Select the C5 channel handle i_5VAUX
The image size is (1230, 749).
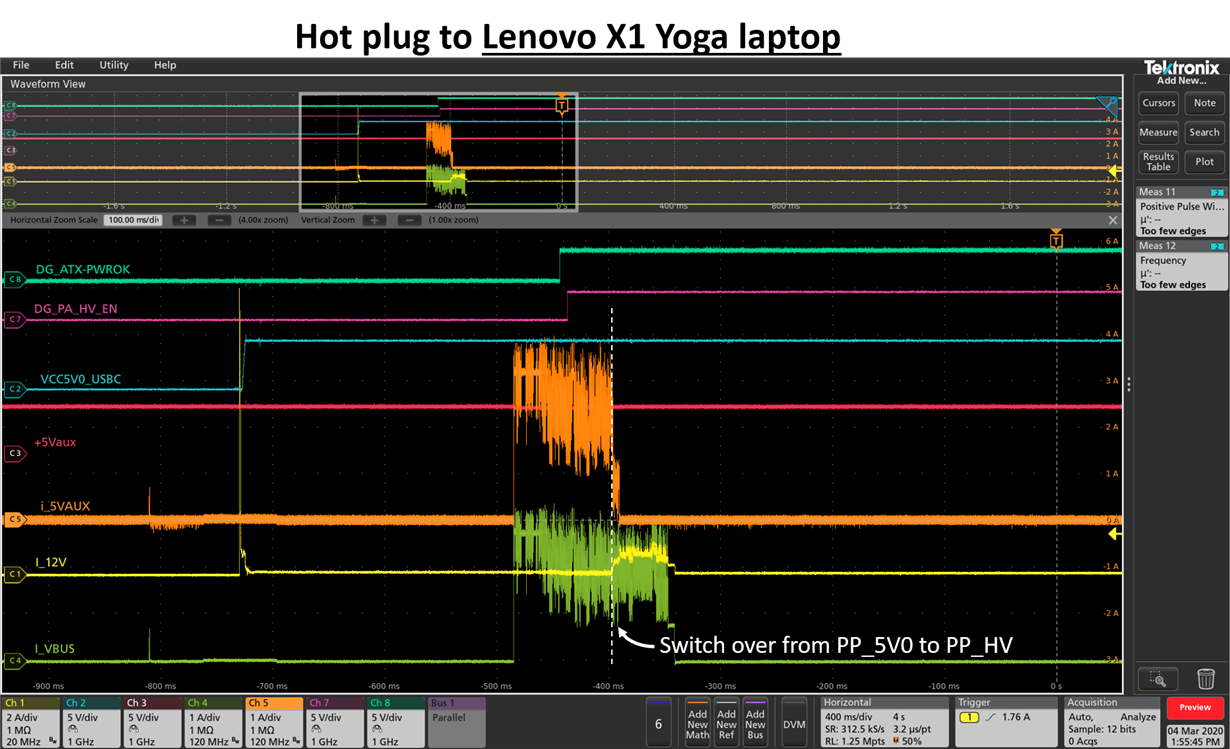(x=14, y=519)
